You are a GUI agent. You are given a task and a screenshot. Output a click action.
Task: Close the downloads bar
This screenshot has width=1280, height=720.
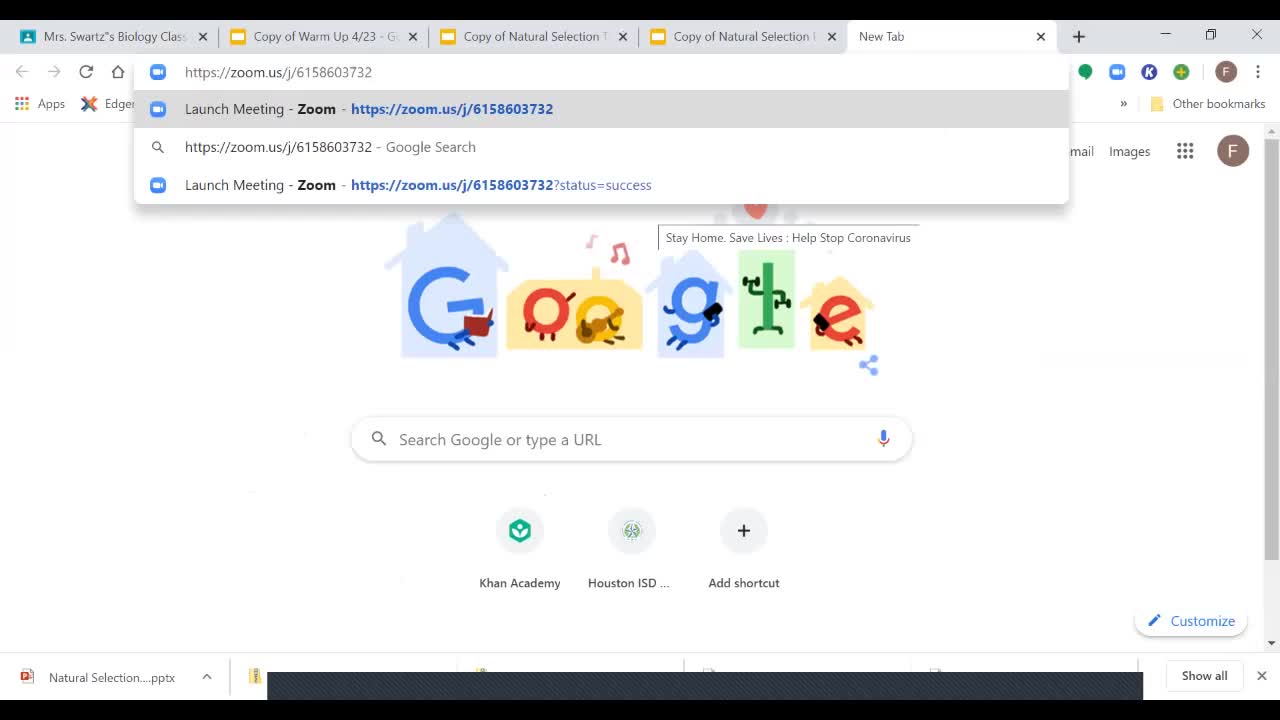coord(1261,676)
